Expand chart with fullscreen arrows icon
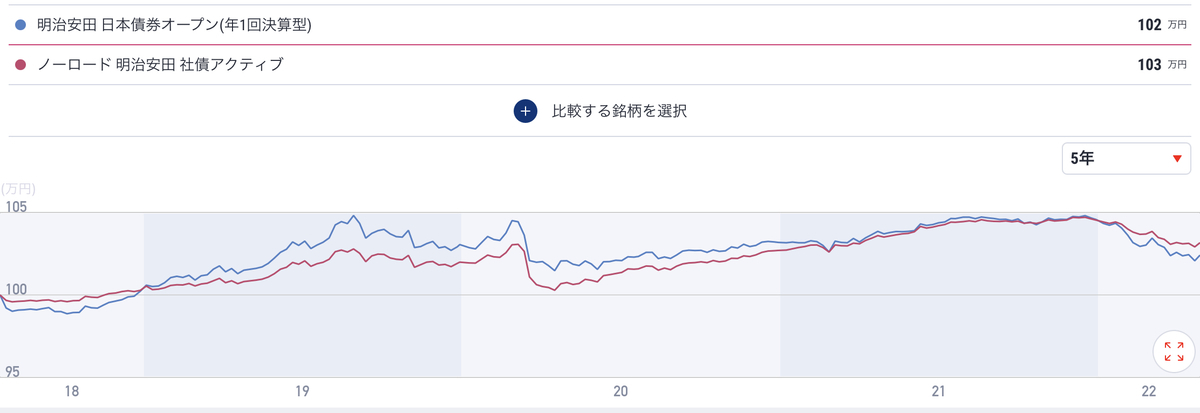Viewport: 1200px width, 413px height. pyautogui.click(x=1173, y=351)
